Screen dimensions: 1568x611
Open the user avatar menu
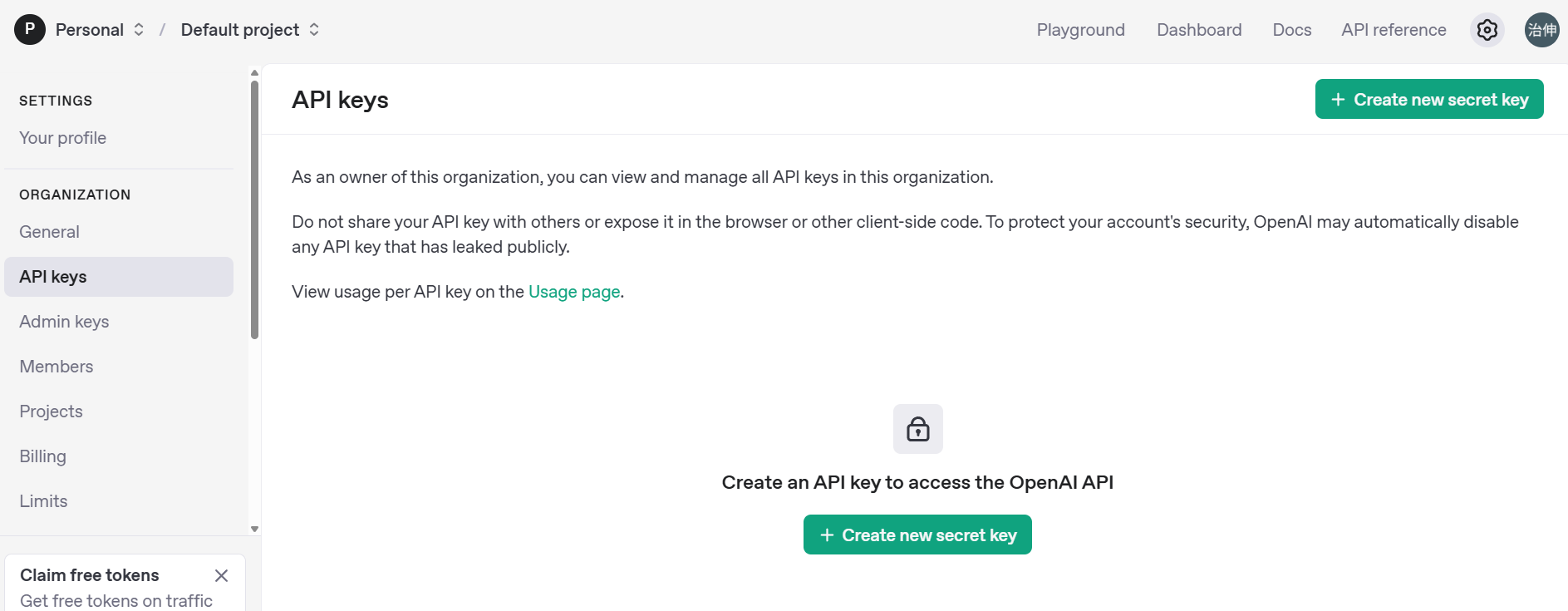click(1542, 30)
